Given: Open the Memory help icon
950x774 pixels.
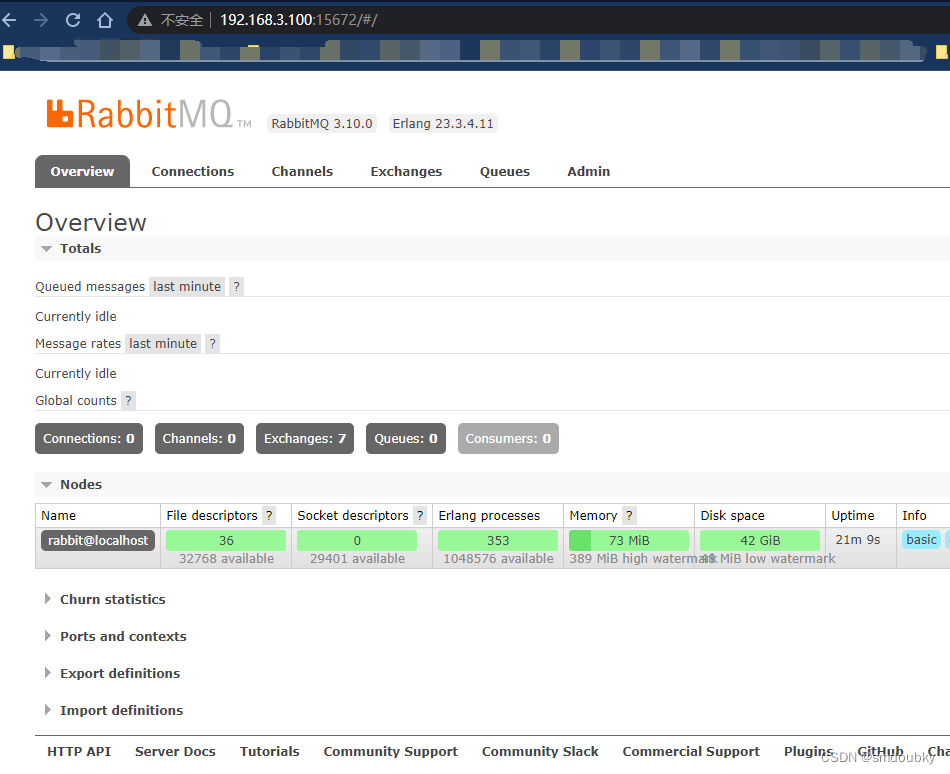Looking at the screenshot, I should (x=630, y=515).
